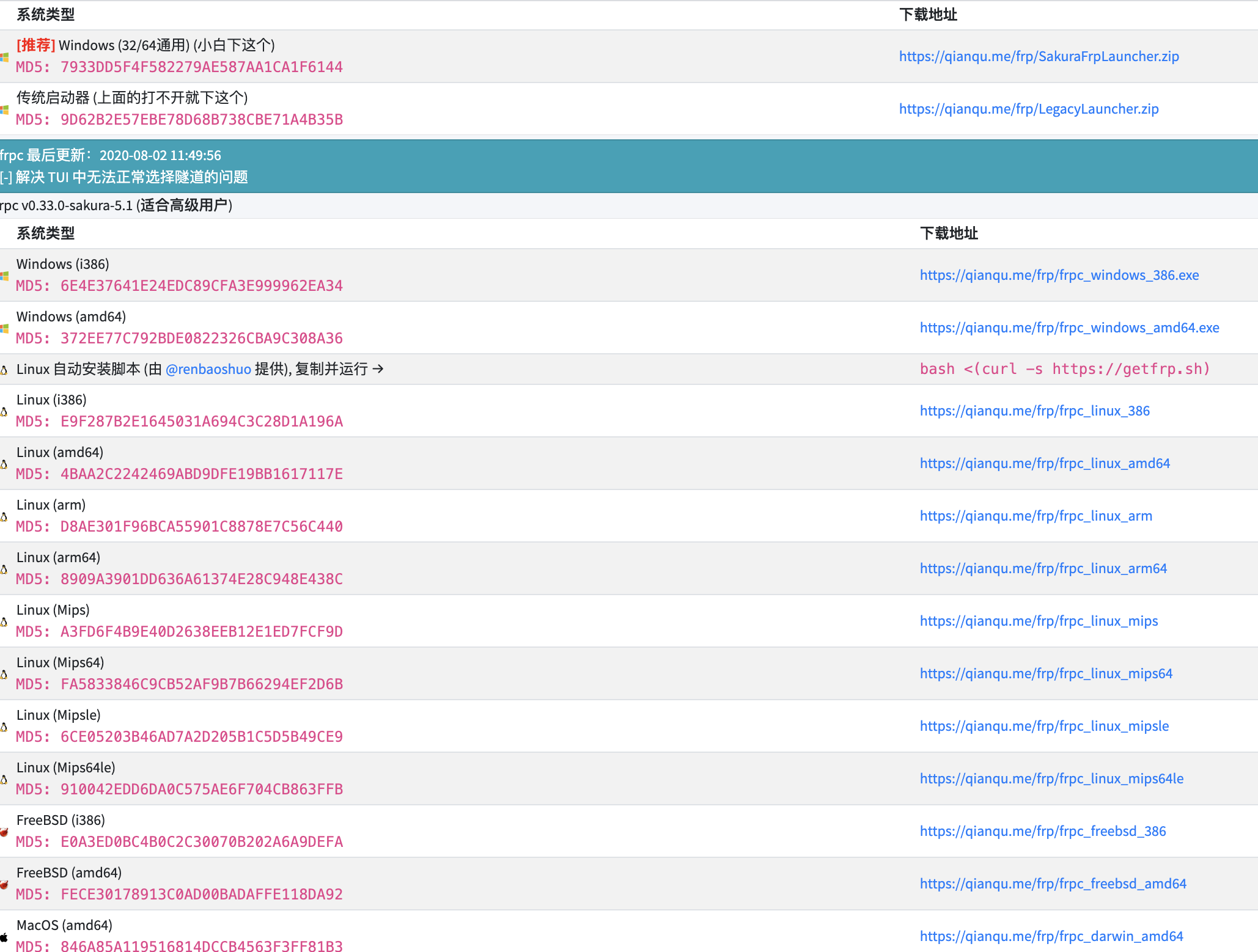Open the LegacyLauncher.zip download link
1258x952 pixels.
(x=1028, y=109)
